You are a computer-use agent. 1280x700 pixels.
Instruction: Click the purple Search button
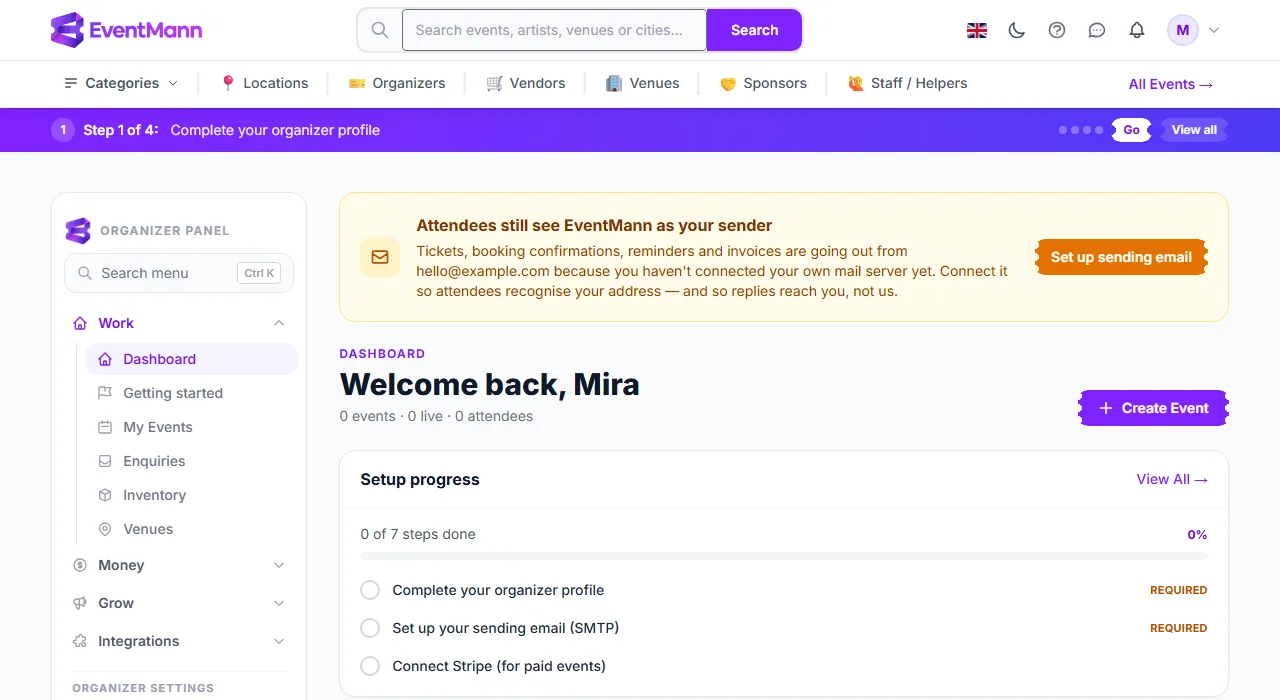coord(754,30)
